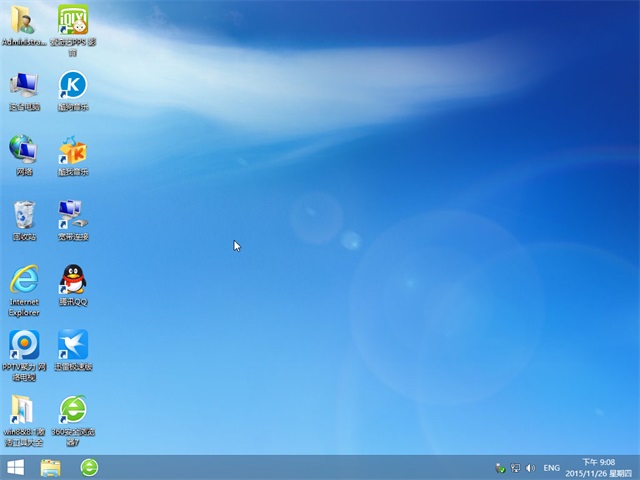Open Xunlei Thunder download shortcut
The image size is (640, 480).
click(73, 345)
